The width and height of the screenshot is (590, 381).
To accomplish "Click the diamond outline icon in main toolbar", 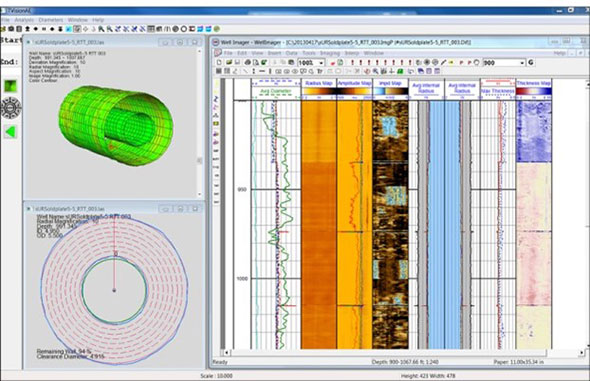I will [85, 29].
